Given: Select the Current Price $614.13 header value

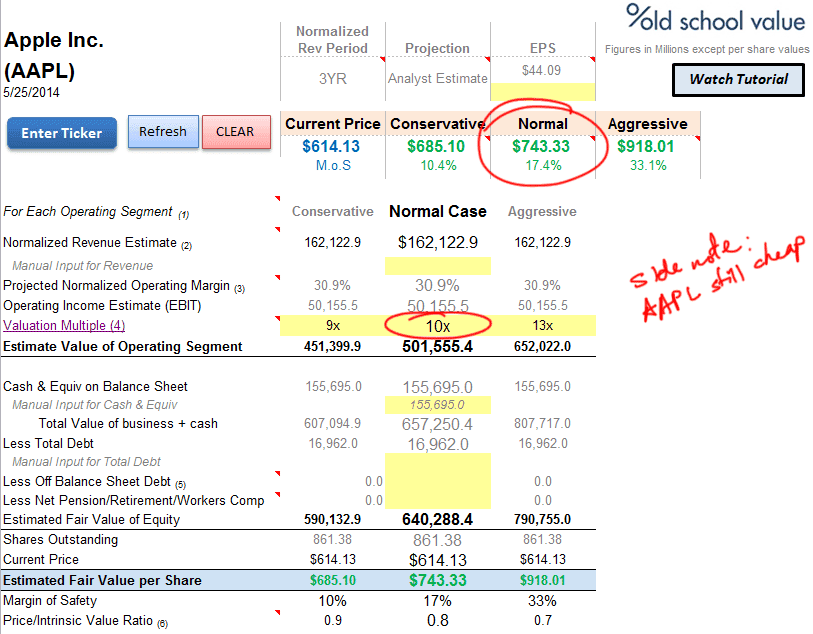Looking at the screenshot, I should (331, 146).
